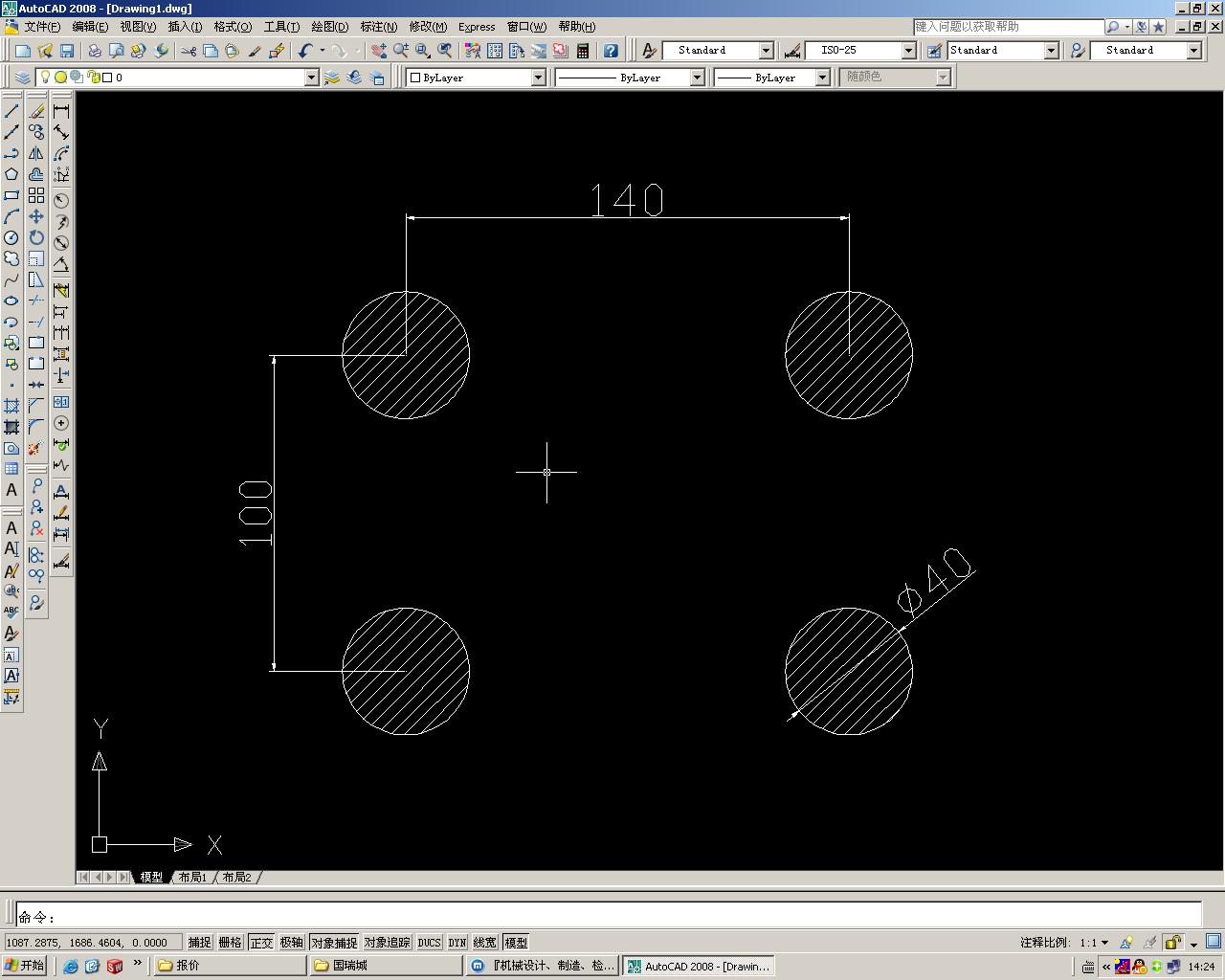The width and height of the screenshot is (1225, 980).
Task: Click the Plot print icon
Action: pyautogui.click(x=95, y=51)
